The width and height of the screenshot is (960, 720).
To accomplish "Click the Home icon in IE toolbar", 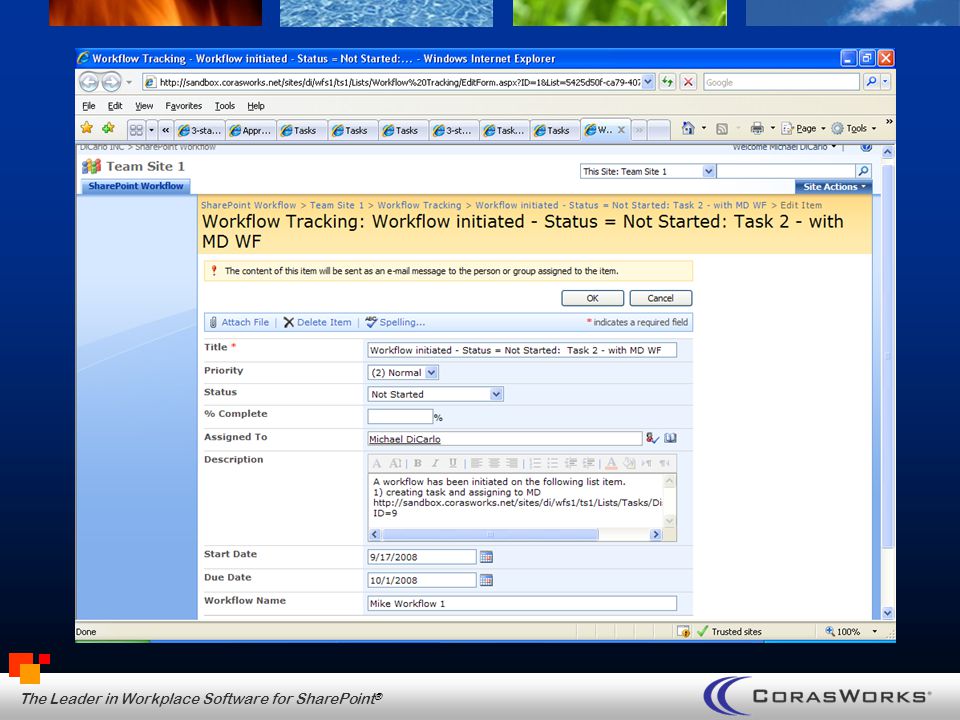I will [688, 128].
